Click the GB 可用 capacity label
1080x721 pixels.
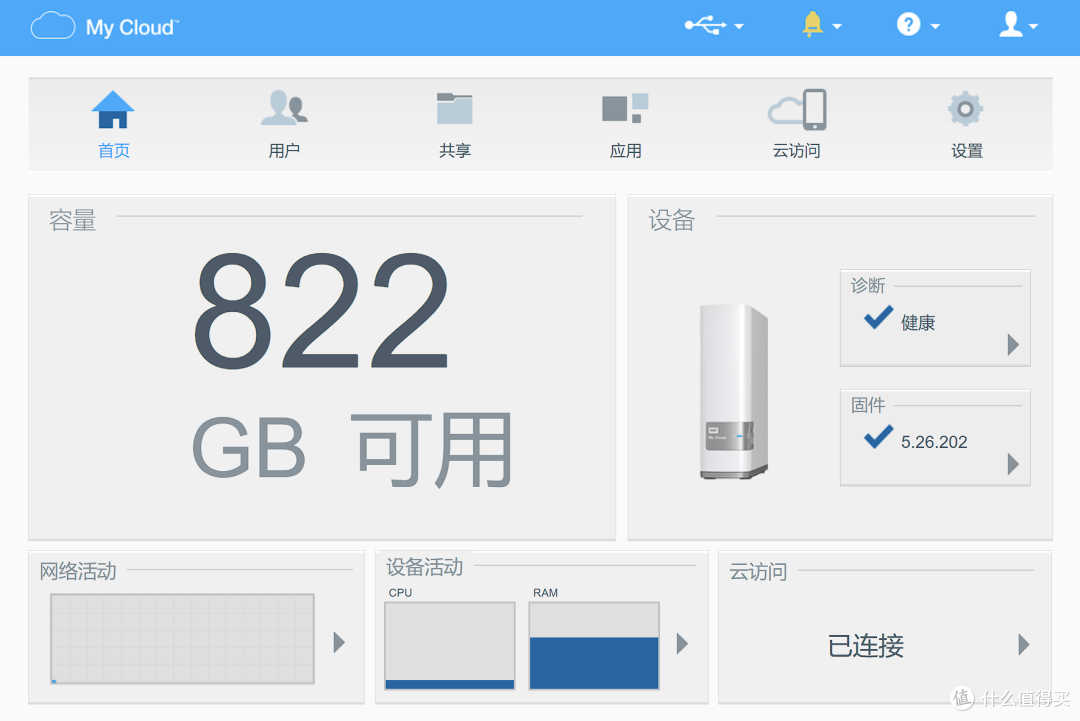tap(352, 450)
